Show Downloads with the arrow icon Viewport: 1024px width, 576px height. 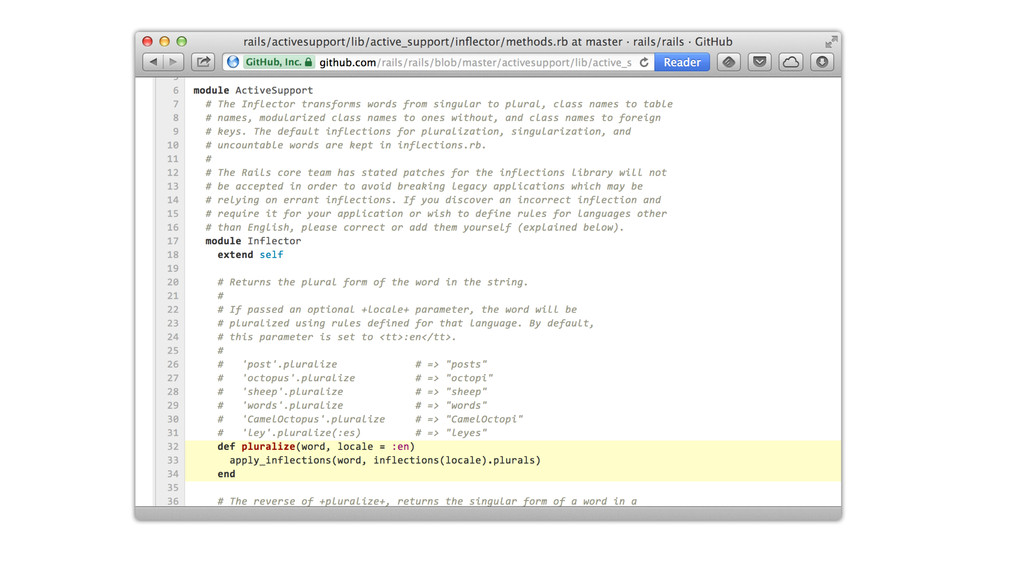pyautogui.click(x=822, y=62)
